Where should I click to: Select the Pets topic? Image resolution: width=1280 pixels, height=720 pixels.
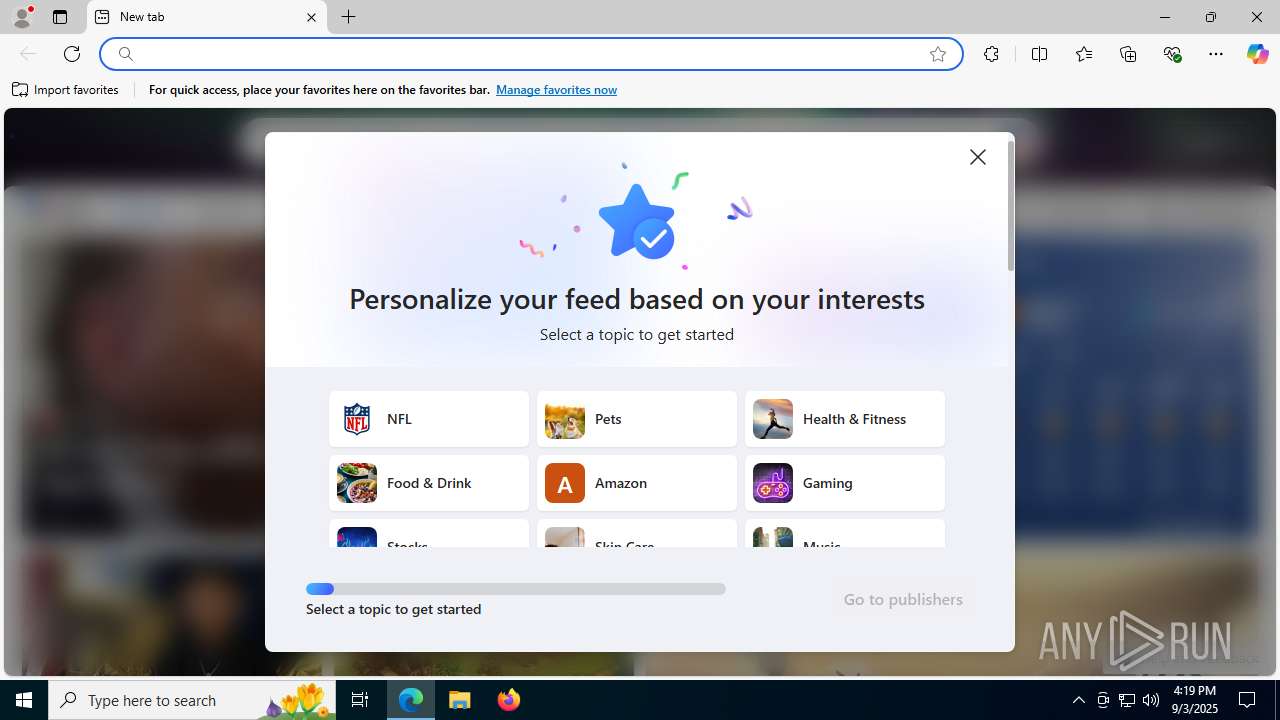[637, 419]
